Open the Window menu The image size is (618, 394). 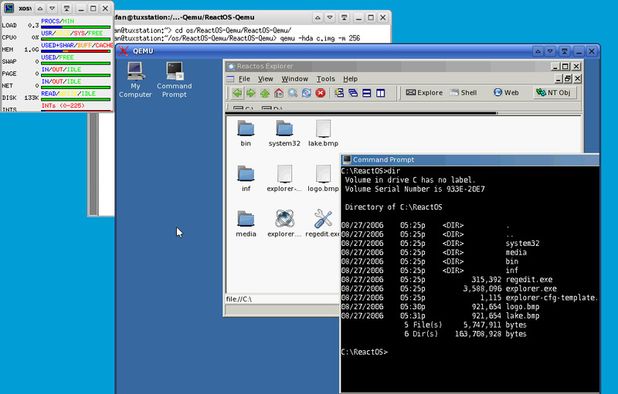click(294, 79)
